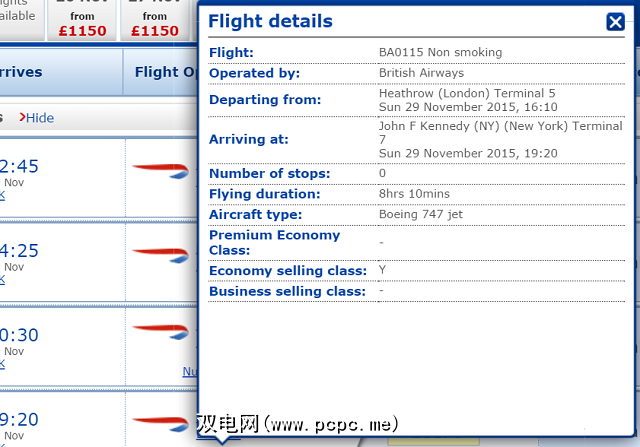This screenshot has height=447, width=640.
Task: Click the Hide link
Action: tap(40, 118)
